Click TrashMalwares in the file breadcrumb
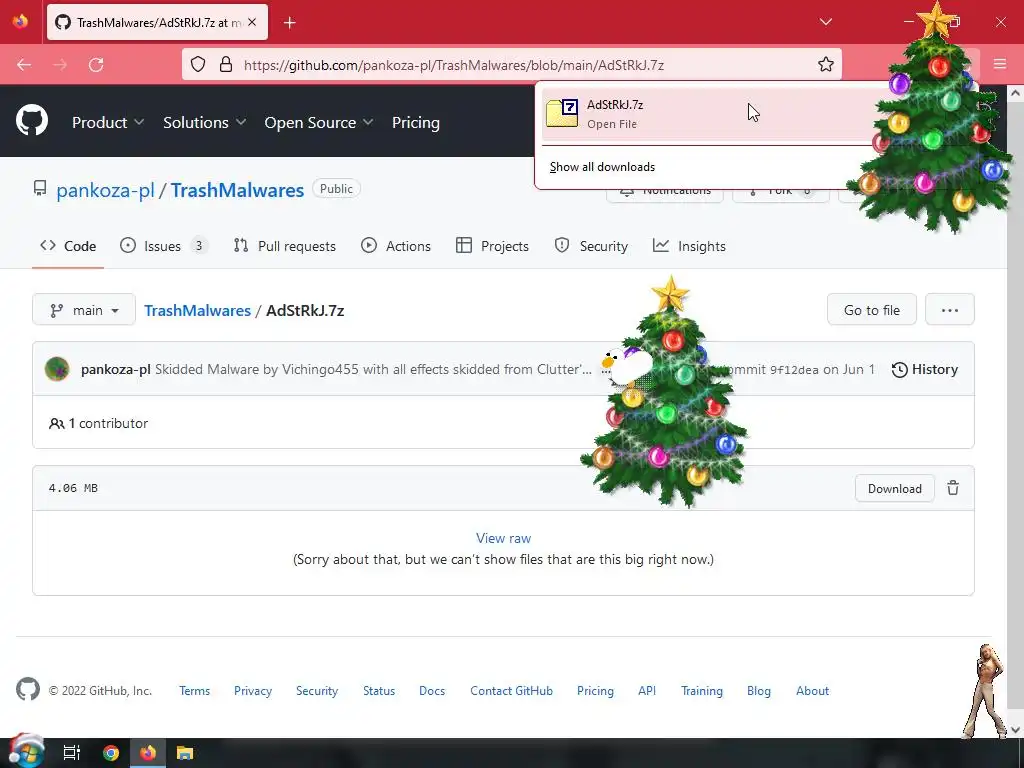This screenshot has width=1024, height=768. 197,310
